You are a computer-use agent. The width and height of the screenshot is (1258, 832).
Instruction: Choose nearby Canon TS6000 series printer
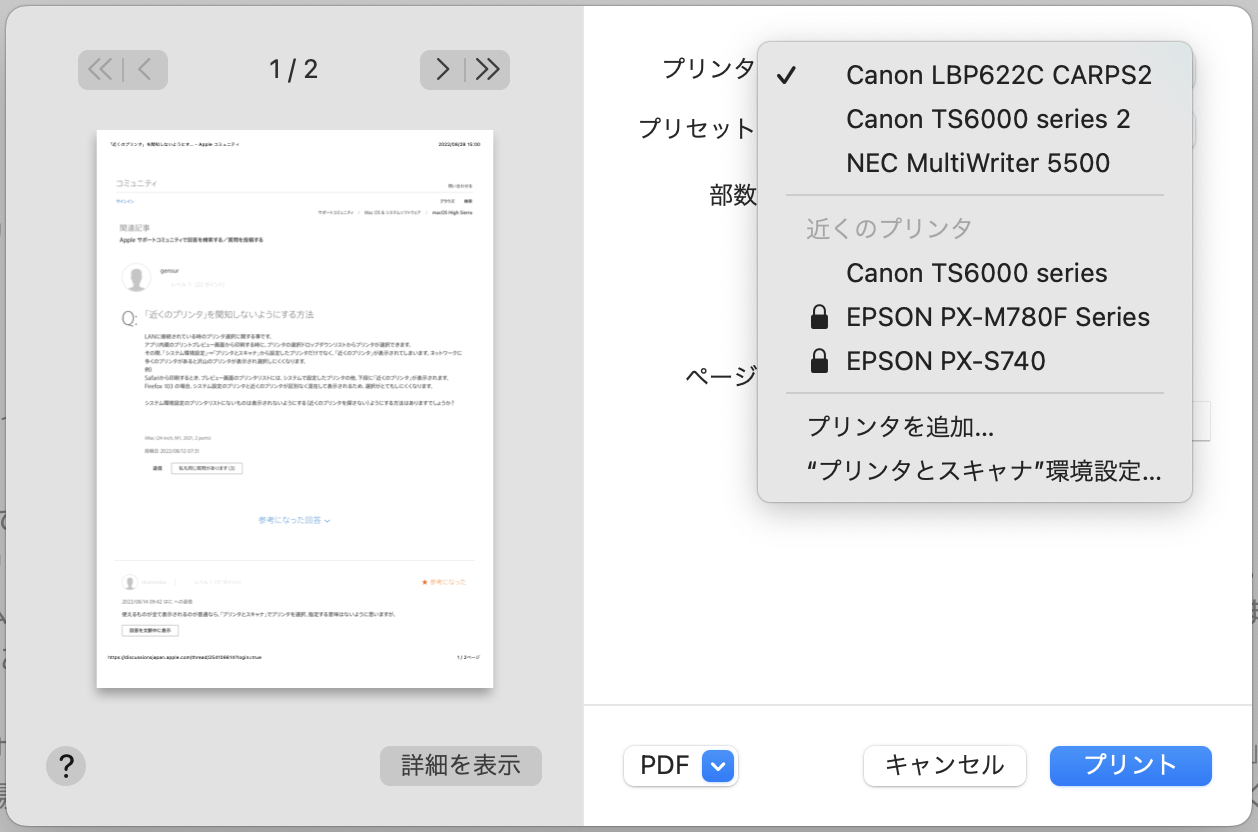pyautogui.click(x=975, y=273)
